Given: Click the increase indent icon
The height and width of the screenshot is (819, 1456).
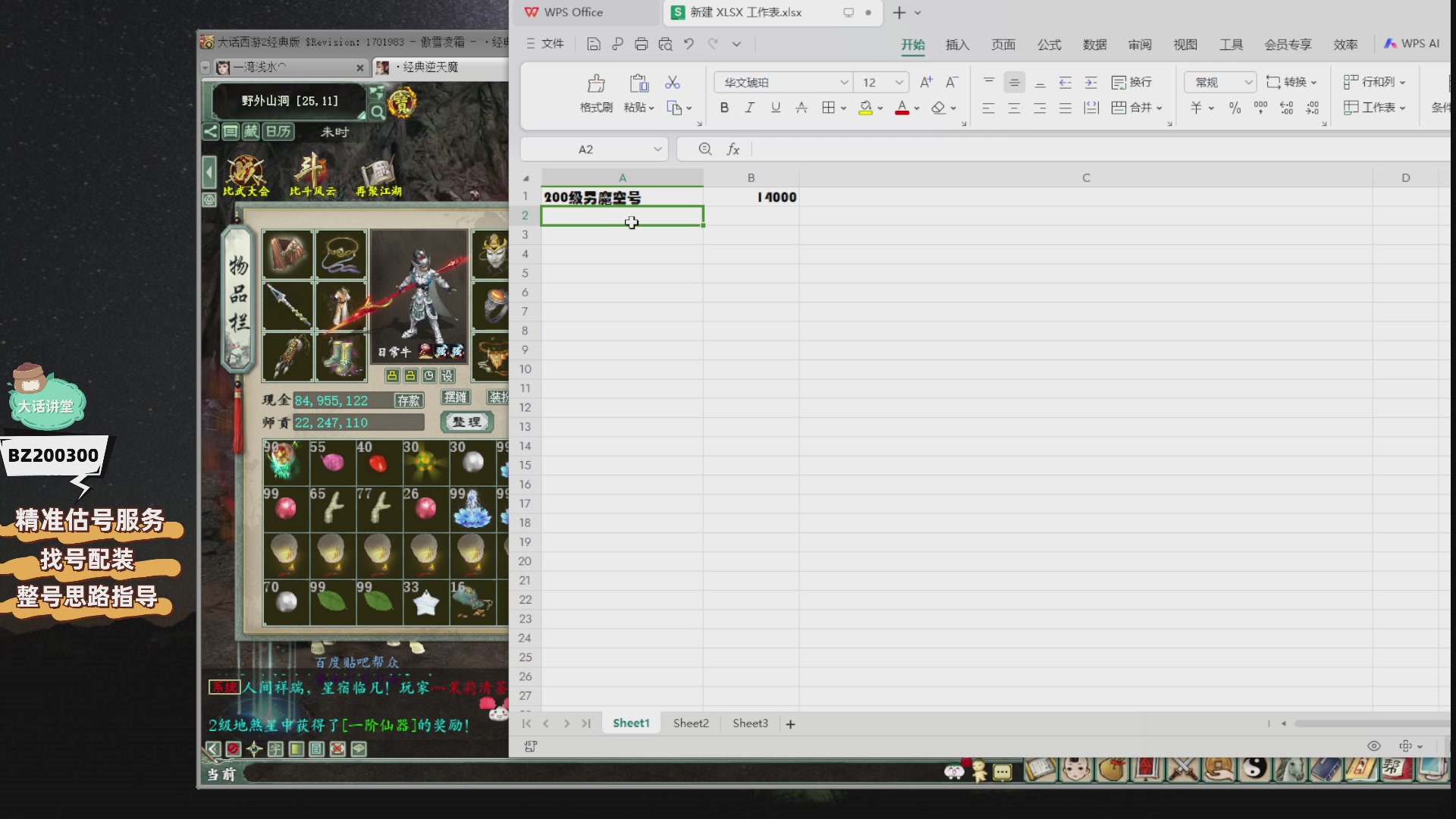Looking at the screenshot, I should [x=1091, y=82].
